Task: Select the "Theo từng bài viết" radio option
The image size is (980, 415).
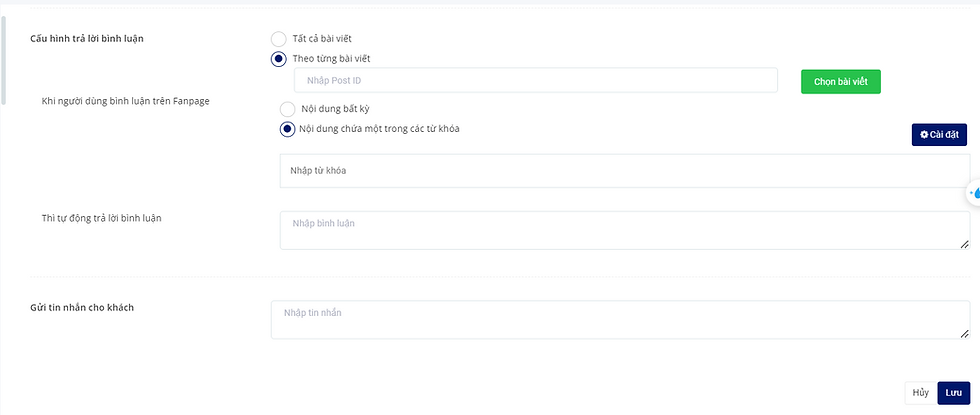Action: (x=279, y=59)
